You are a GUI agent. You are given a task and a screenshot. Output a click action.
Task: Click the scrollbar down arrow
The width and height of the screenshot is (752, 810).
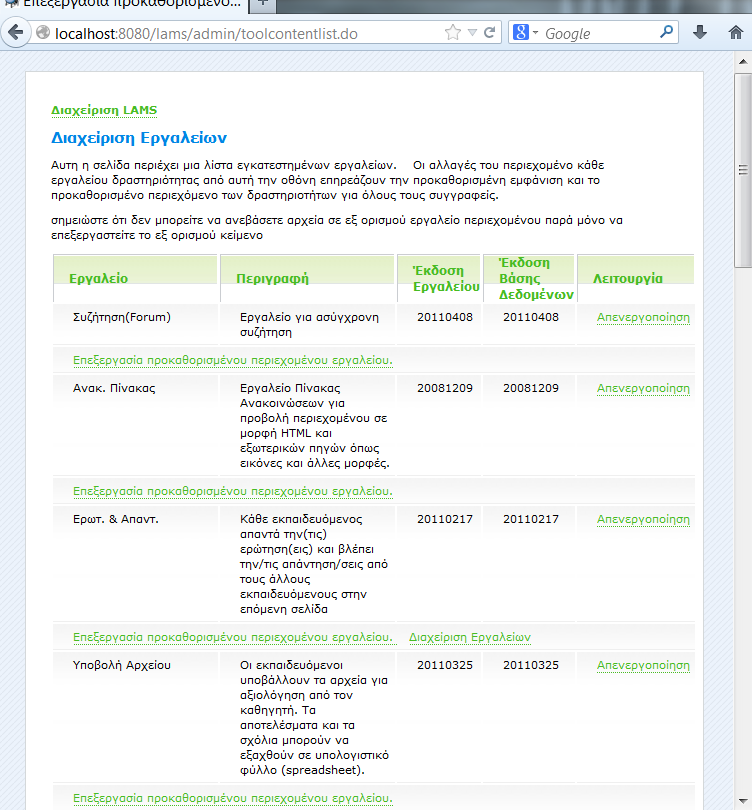coord(743,801)
